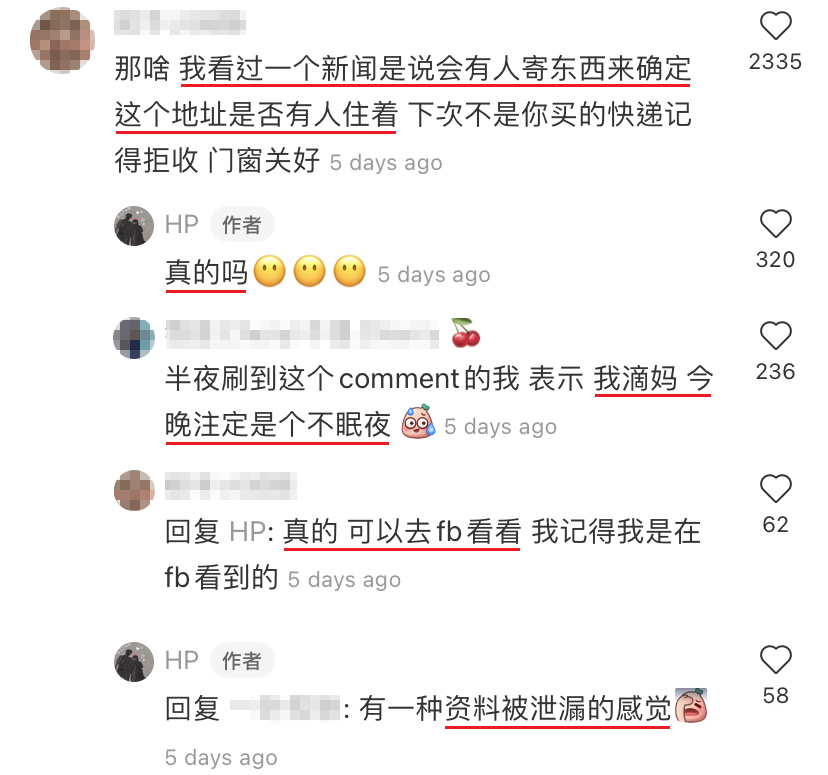Open the HP username on 真的吗 reply
Screen dimensions: 828x775
pyautogui.click(x=182, y=225)
